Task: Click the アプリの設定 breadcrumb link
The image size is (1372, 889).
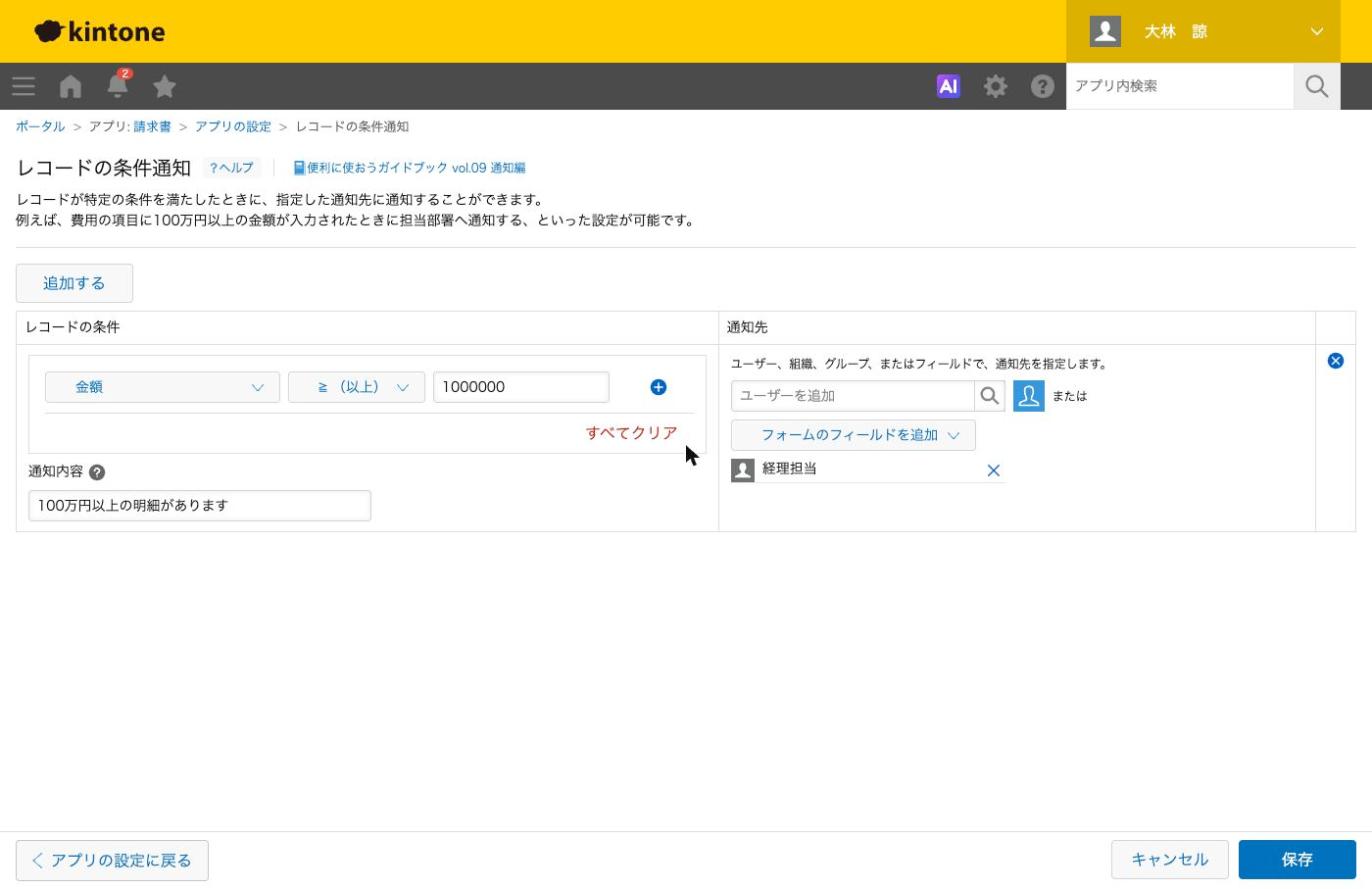Action: [x=233, y=127]
